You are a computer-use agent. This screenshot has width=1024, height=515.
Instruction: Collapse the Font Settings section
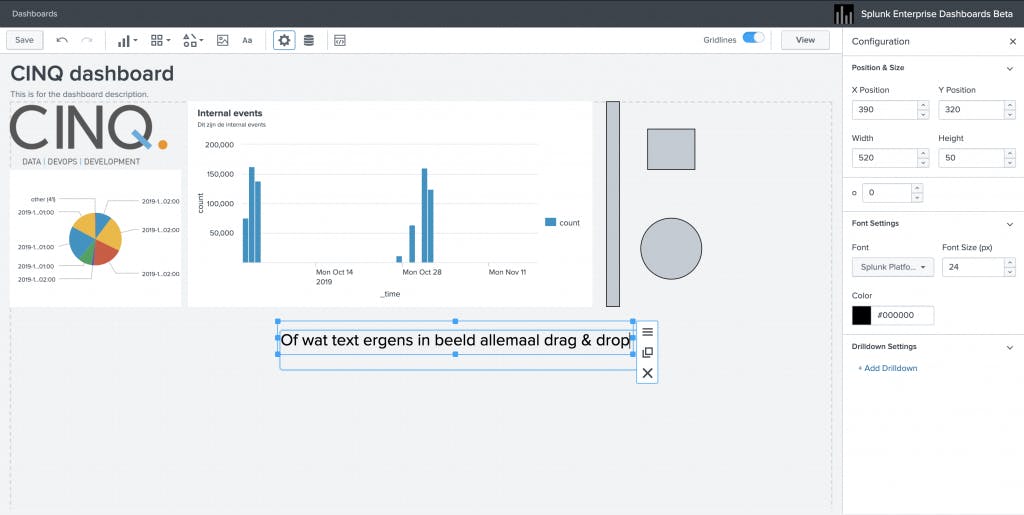(x=1010, y=224)
